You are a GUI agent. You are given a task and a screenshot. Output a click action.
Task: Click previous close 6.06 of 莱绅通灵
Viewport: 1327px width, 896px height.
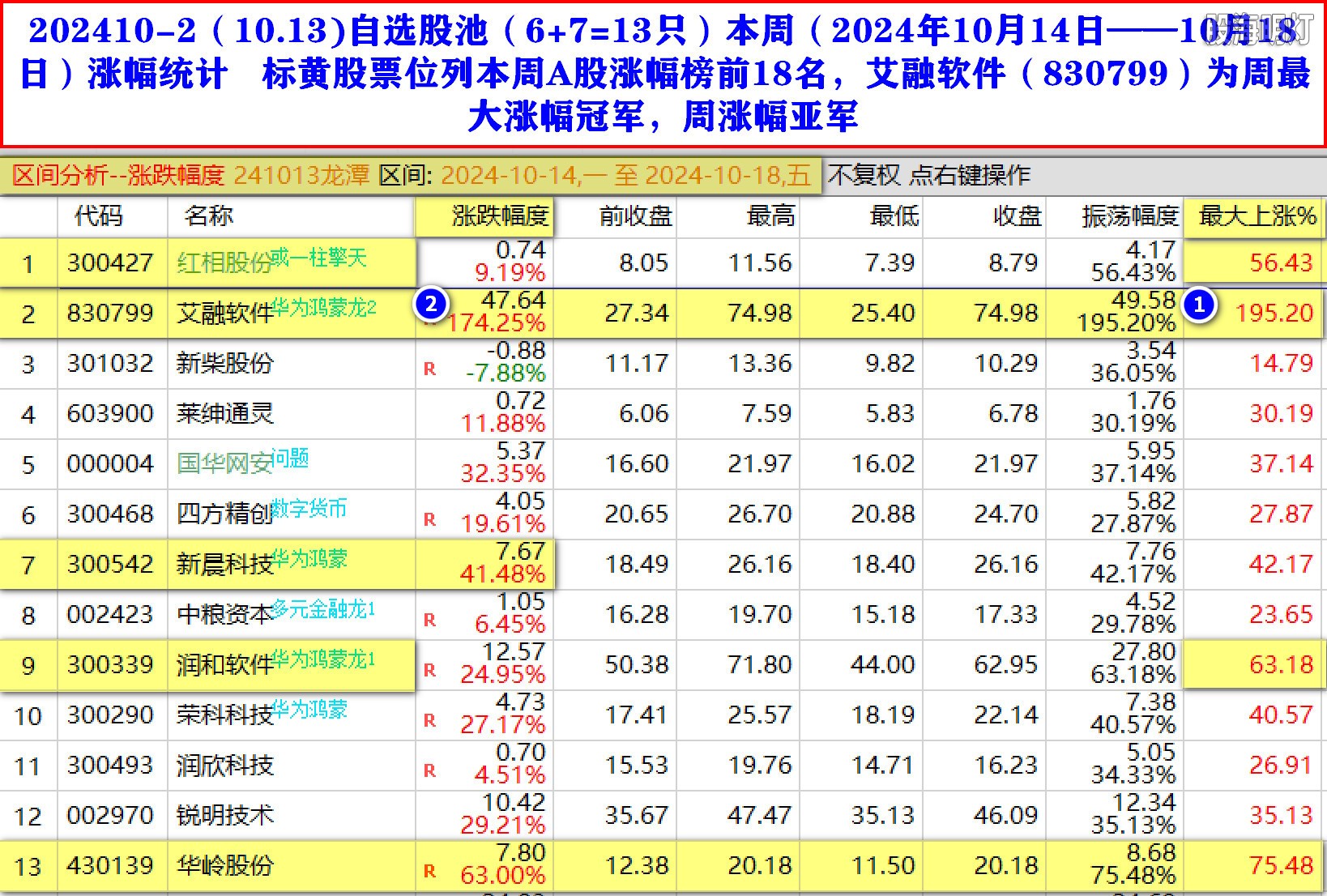click(x=644, y=414)
